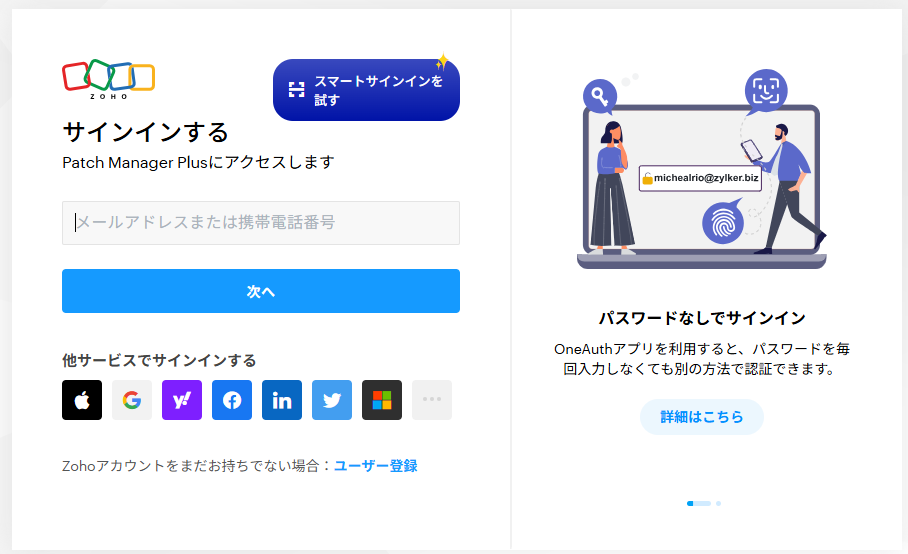Viewport: 908px width, 554px height.
Task: Click the Zoho logo
Action: tap(109, 79)
